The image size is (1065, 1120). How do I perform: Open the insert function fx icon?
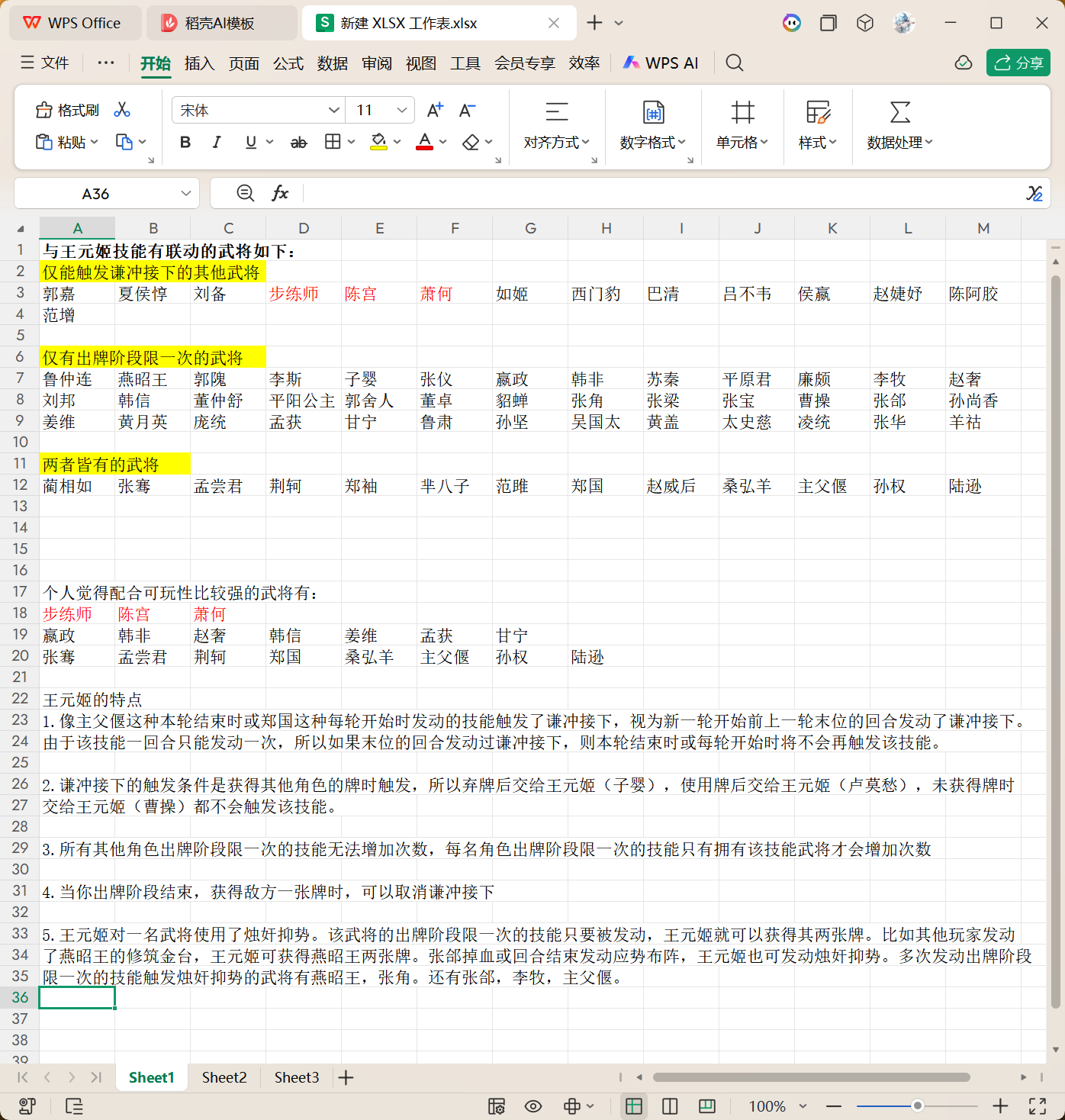[281, 193]
